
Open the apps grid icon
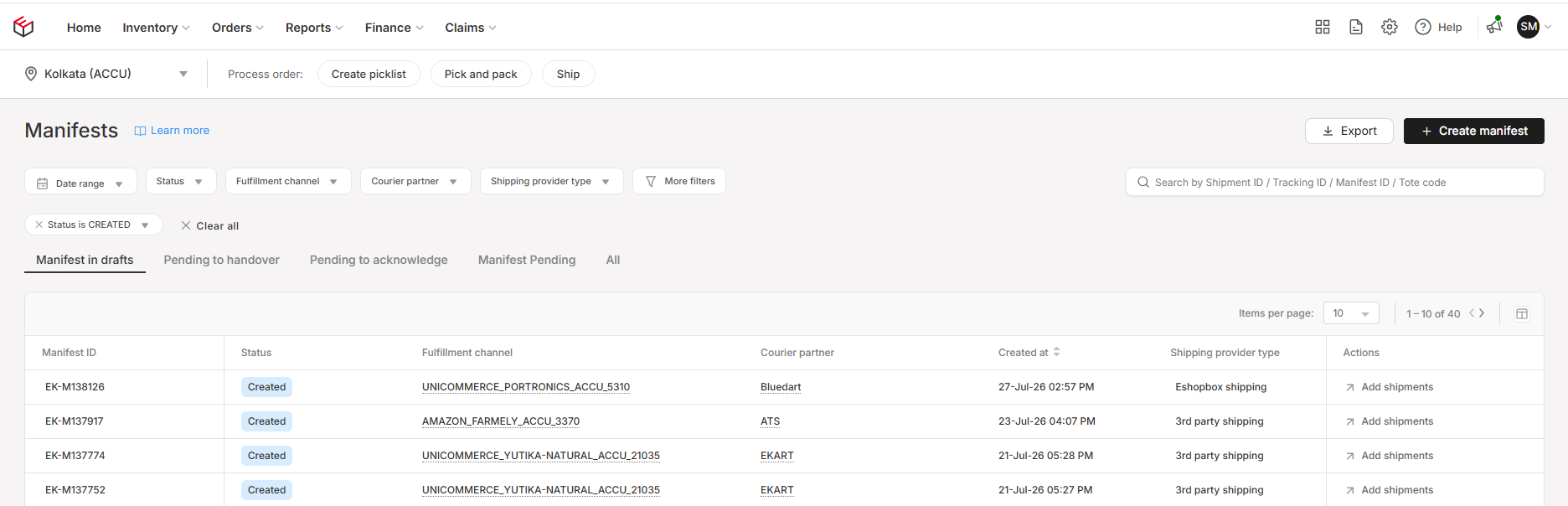coord(1323,27)
